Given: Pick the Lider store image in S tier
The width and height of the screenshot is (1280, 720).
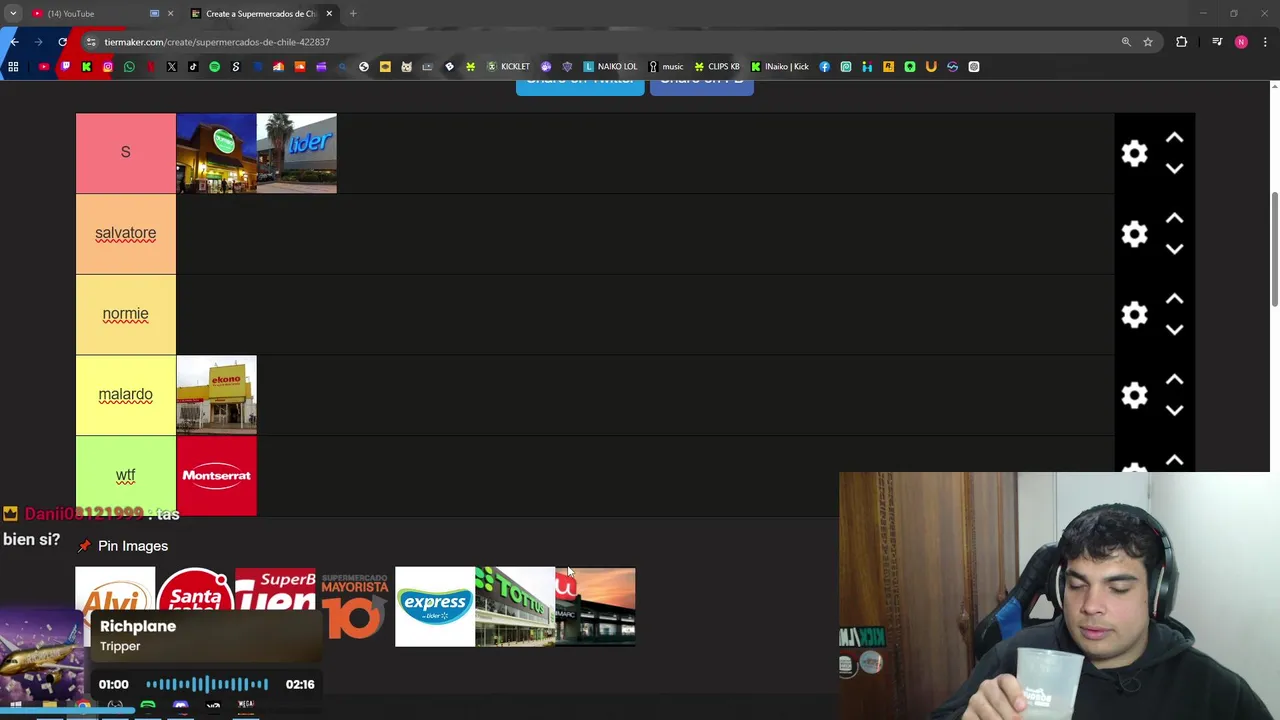Looking at the screenshot, I should pyautogui.click(x=296, y=153).
